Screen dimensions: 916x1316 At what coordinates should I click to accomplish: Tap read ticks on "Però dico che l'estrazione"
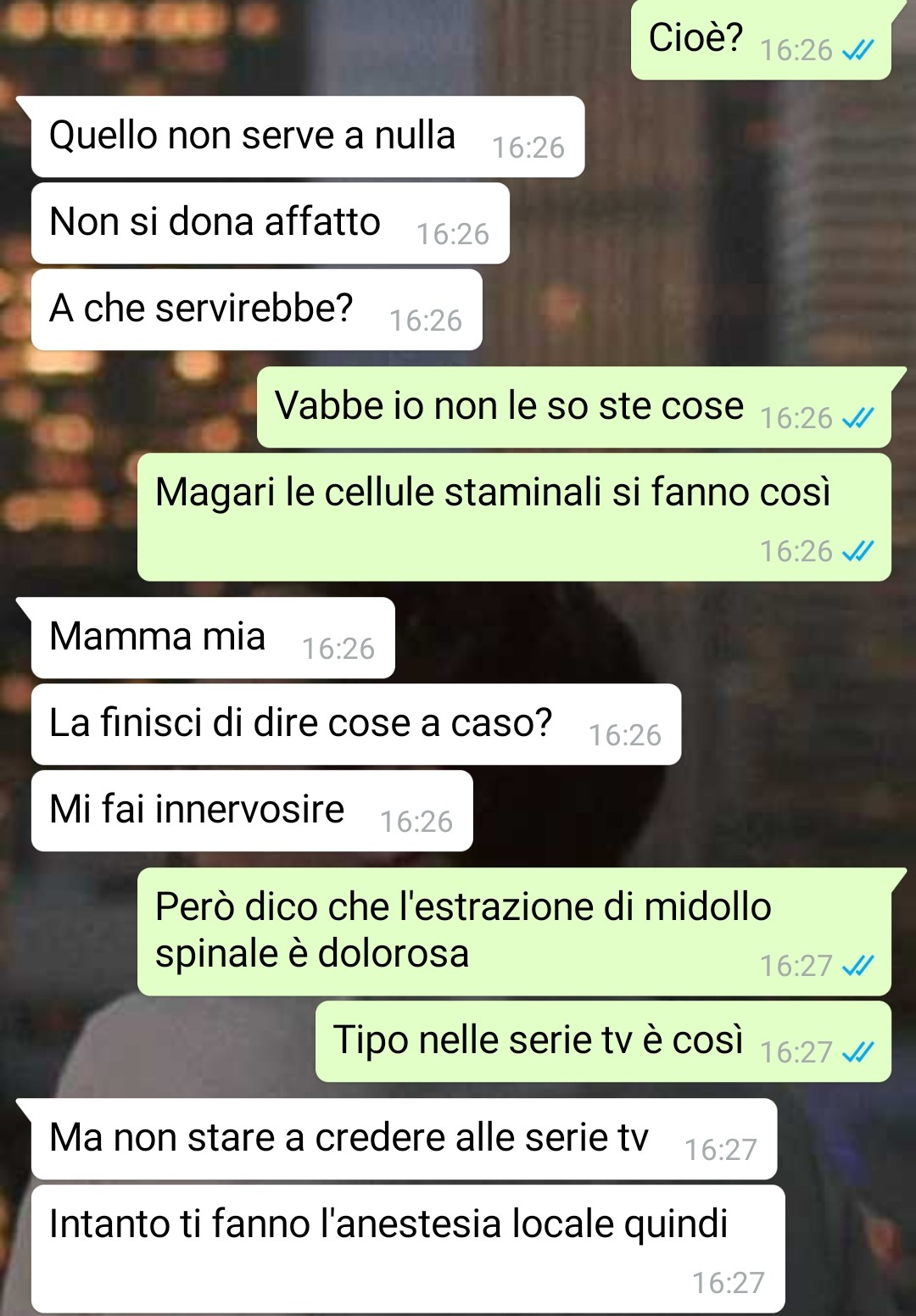click(857, 966)
